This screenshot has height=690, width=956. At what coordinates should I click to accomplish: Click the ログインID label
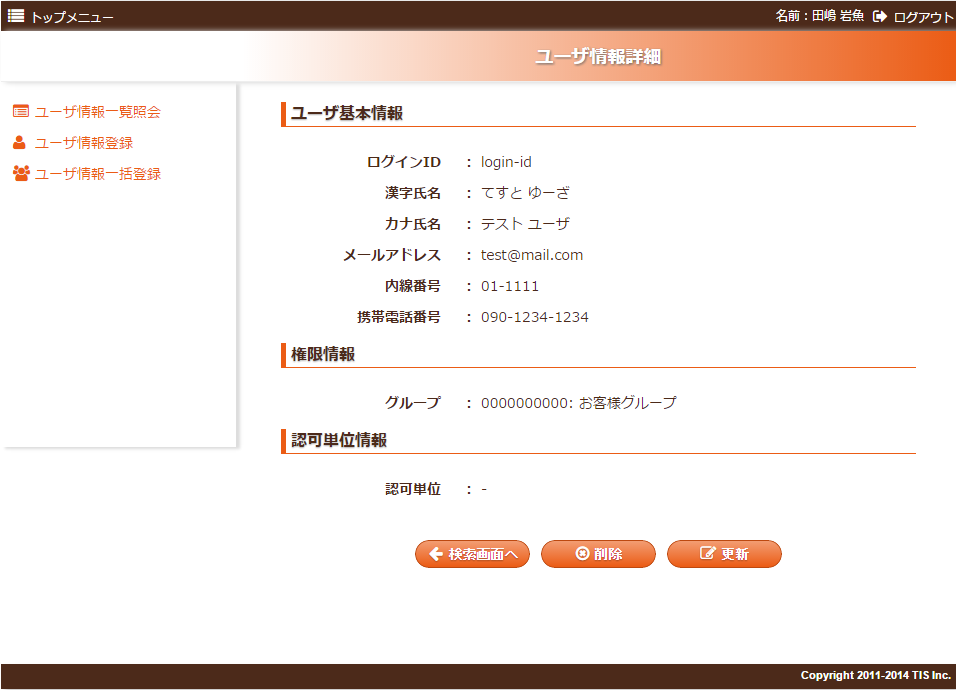[x=404, y=162]
